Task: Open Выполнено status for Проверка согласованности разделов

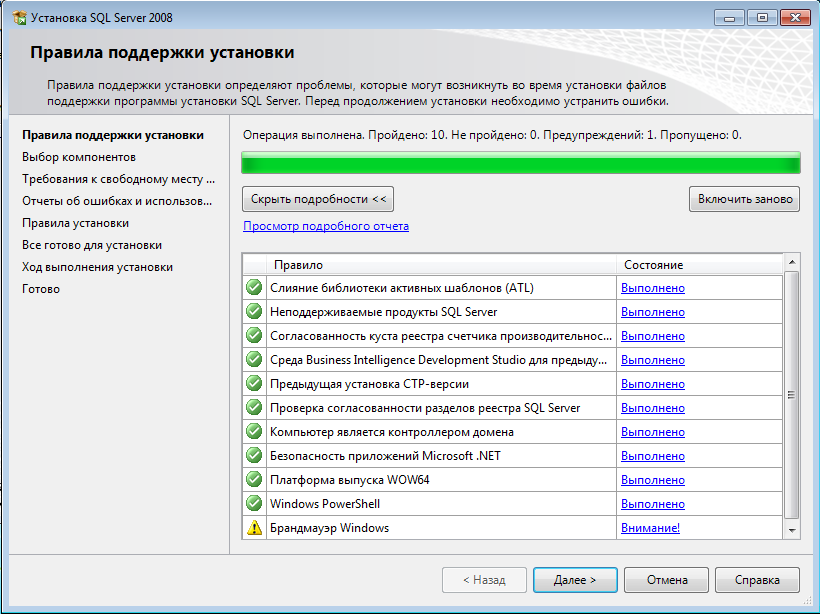Action: click(x=653, y=408)
